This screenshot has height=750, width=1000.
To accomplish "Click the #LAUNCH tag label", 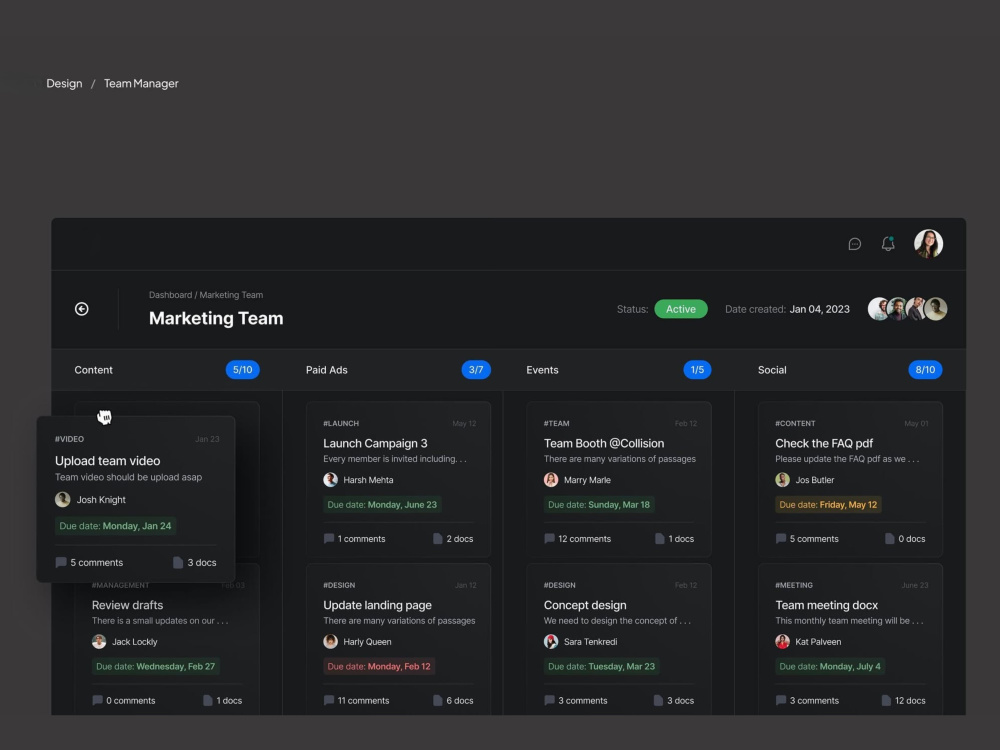I will click(341, 423).
